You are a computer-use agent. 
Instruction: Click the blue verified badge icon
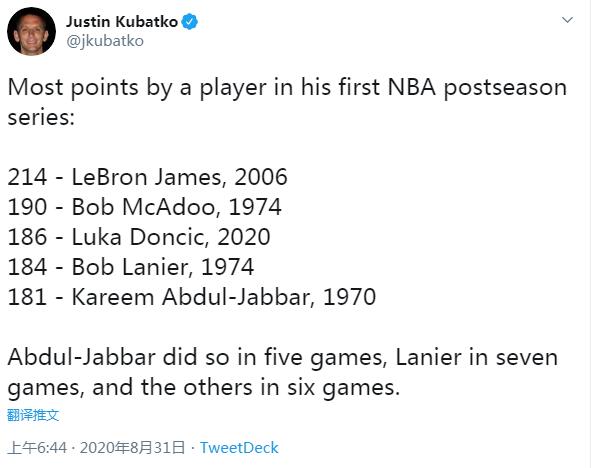(x=189, y=22)
